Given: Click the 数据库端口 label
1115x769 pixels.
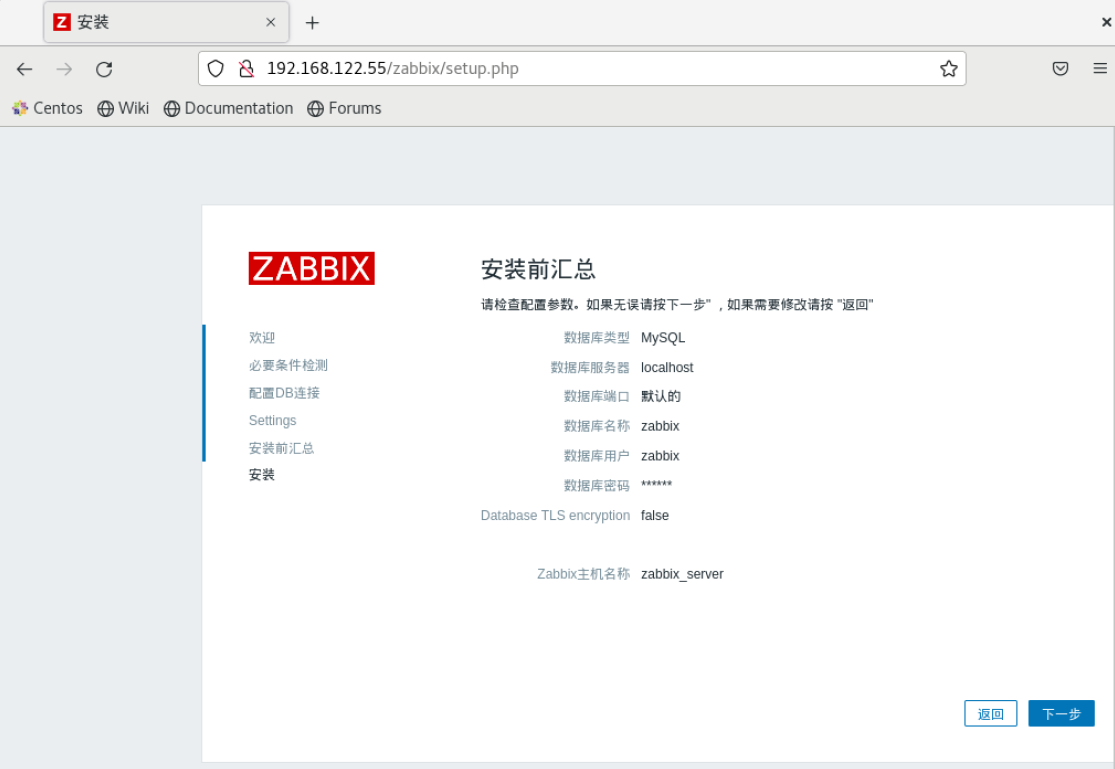Looking at the screenshot, I should [x=597, y=396].
